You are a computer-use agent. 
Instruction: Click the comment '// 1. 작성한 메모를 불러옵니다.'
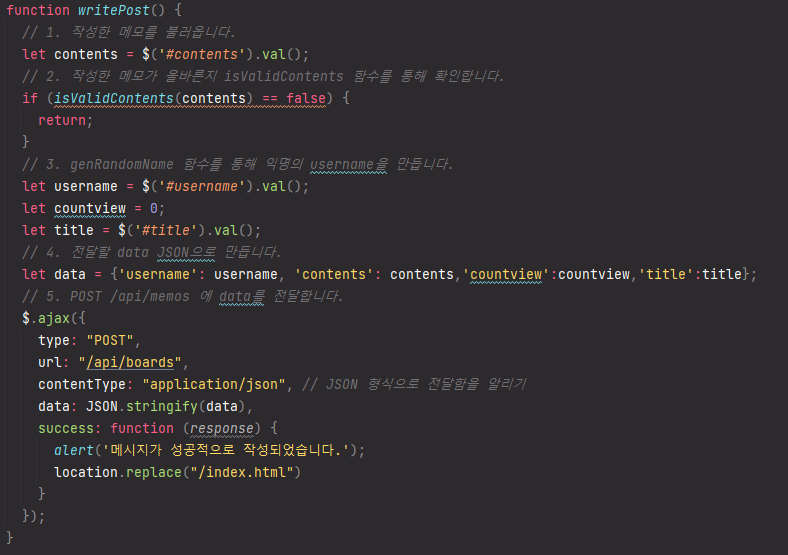coord(128,32)
